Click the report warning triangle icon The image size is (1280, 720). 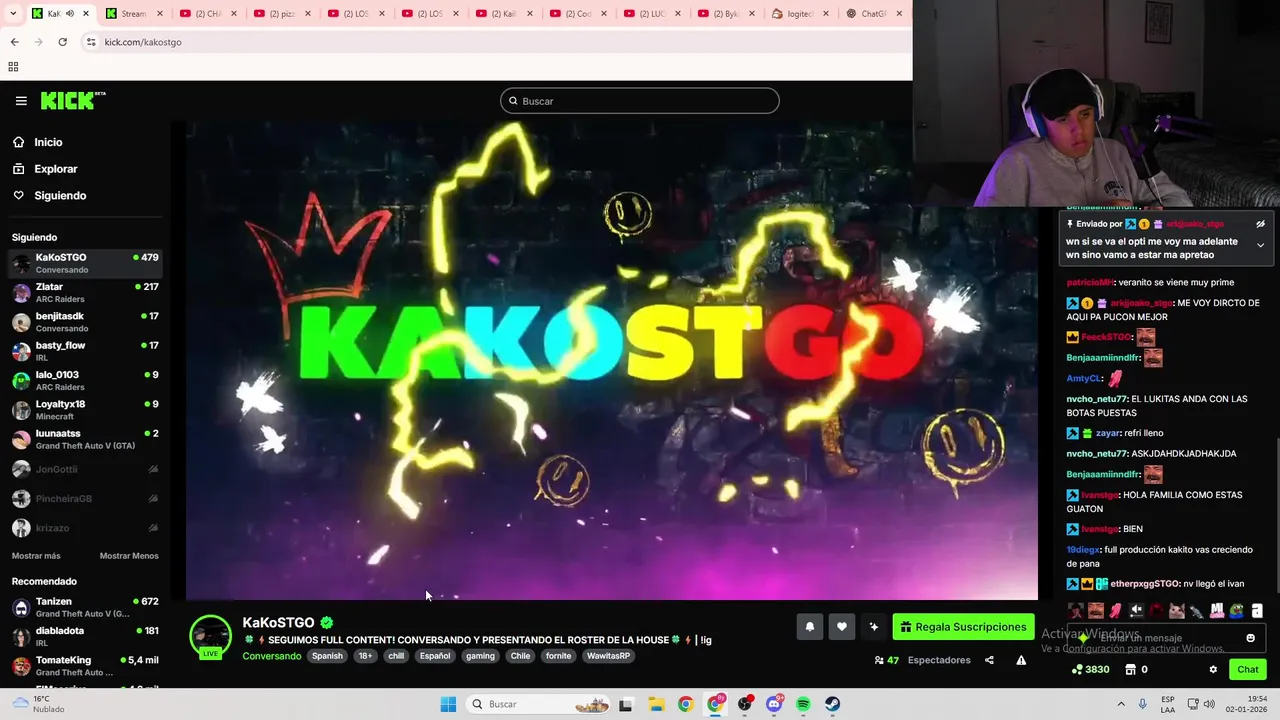click(1021, 660)
